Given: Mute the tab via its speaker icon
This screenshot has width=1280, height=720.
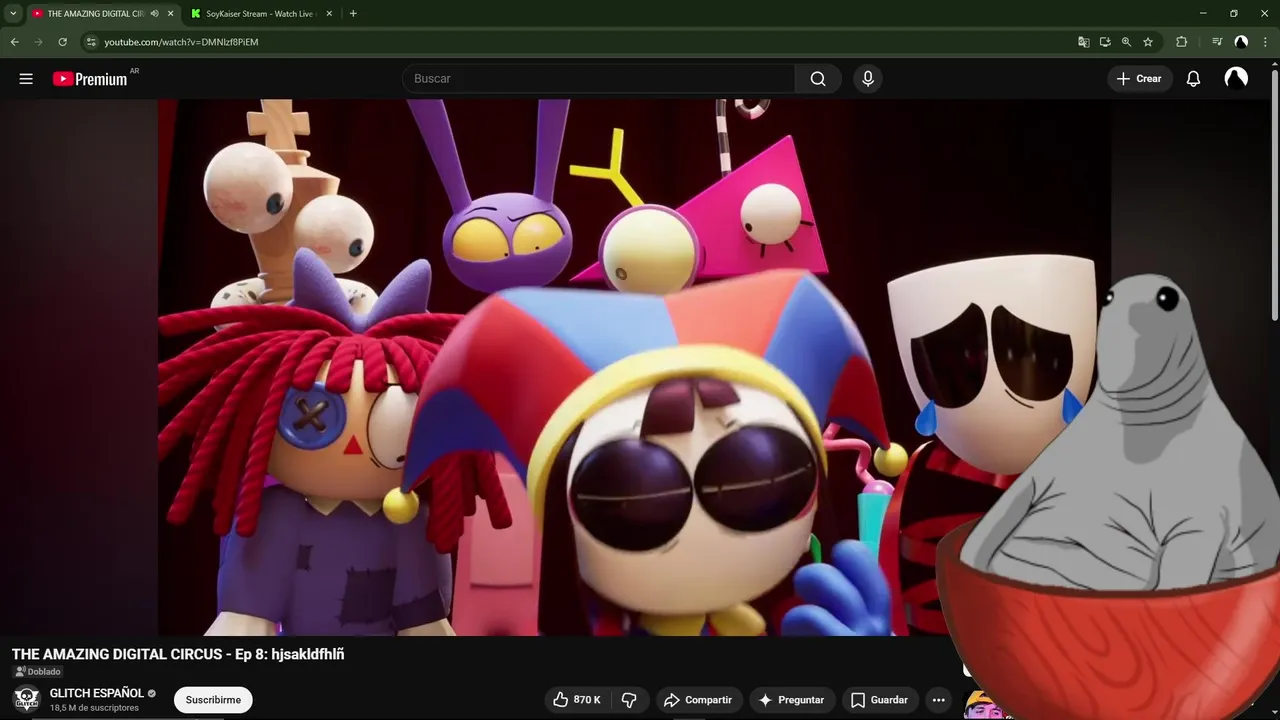Looking at the screenshot, I should click(x=155, y=13).
